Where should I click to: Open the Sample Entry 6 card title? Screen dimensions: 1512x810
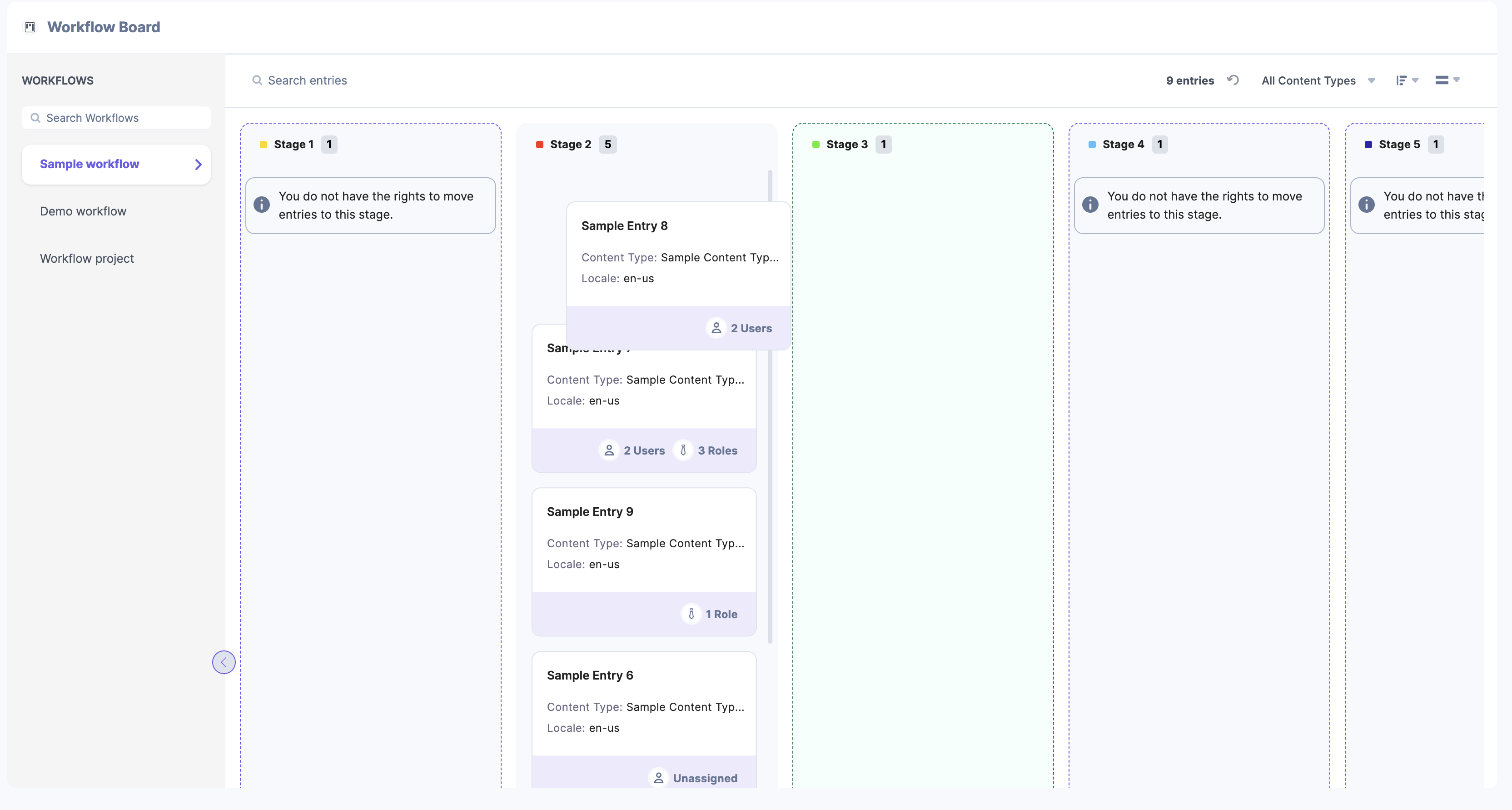[590, 675]
